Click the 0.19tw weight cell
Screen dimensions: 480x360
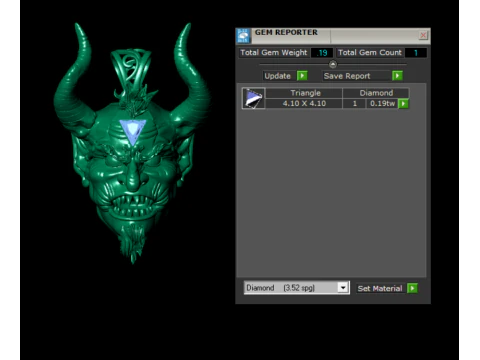(382, 104)
